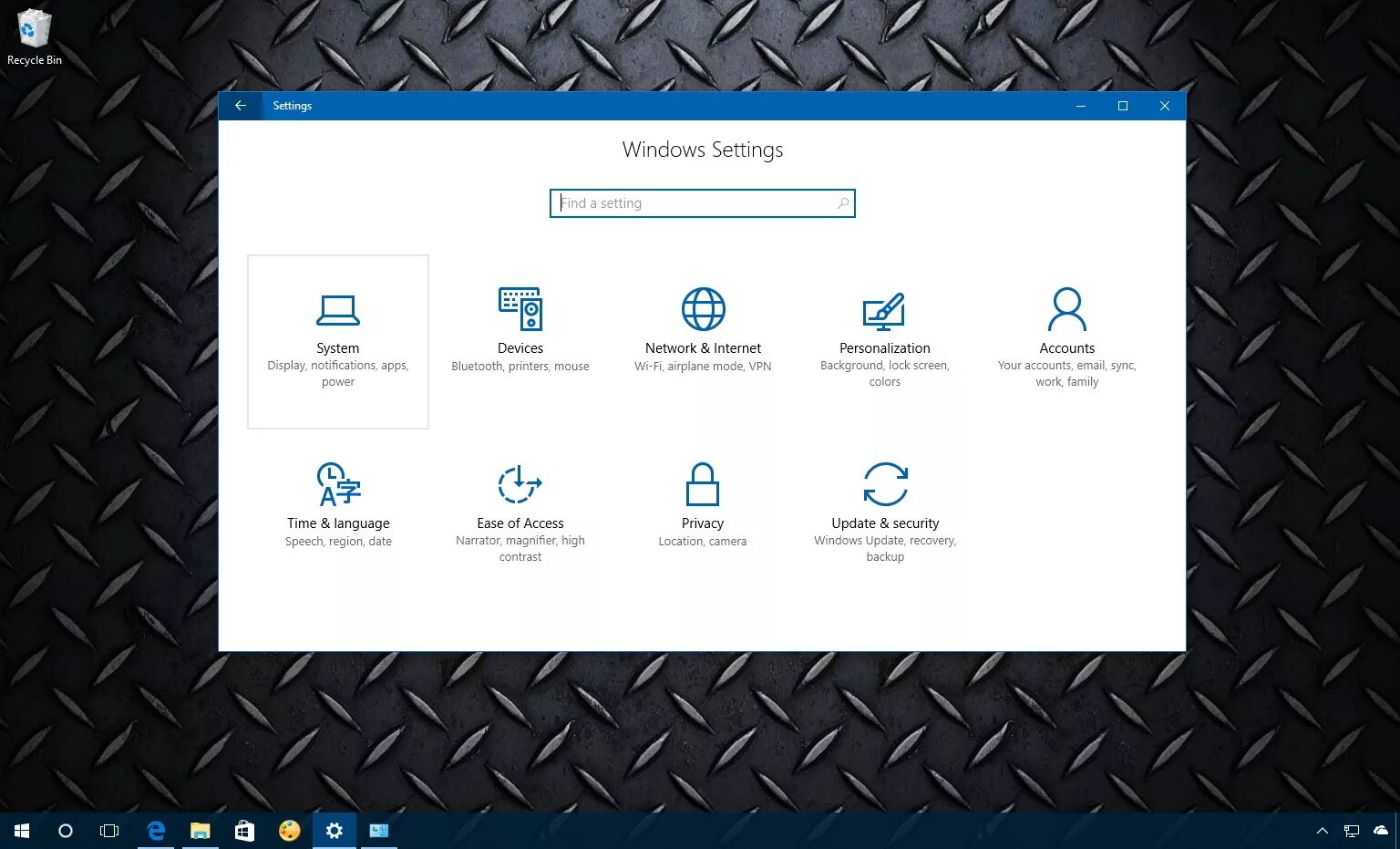Open File Explorer from the taskbar

click(200, 831)
